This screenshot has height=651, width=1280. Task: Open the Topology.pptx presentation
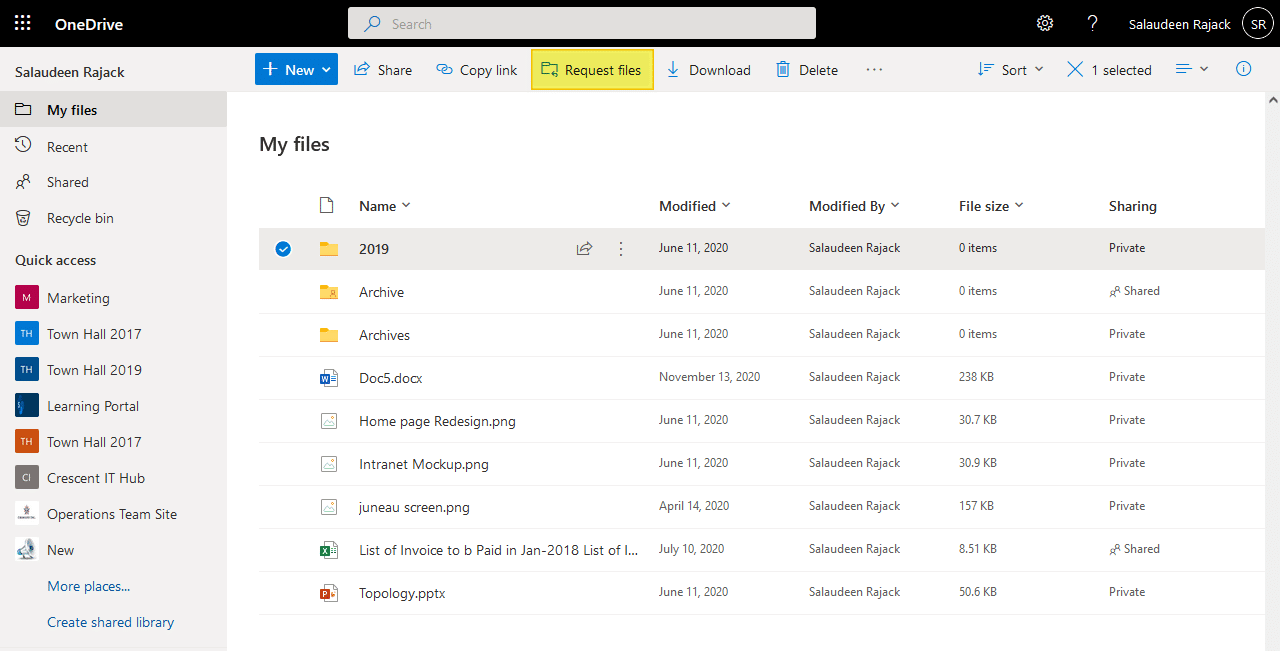[x=401, y=592]
